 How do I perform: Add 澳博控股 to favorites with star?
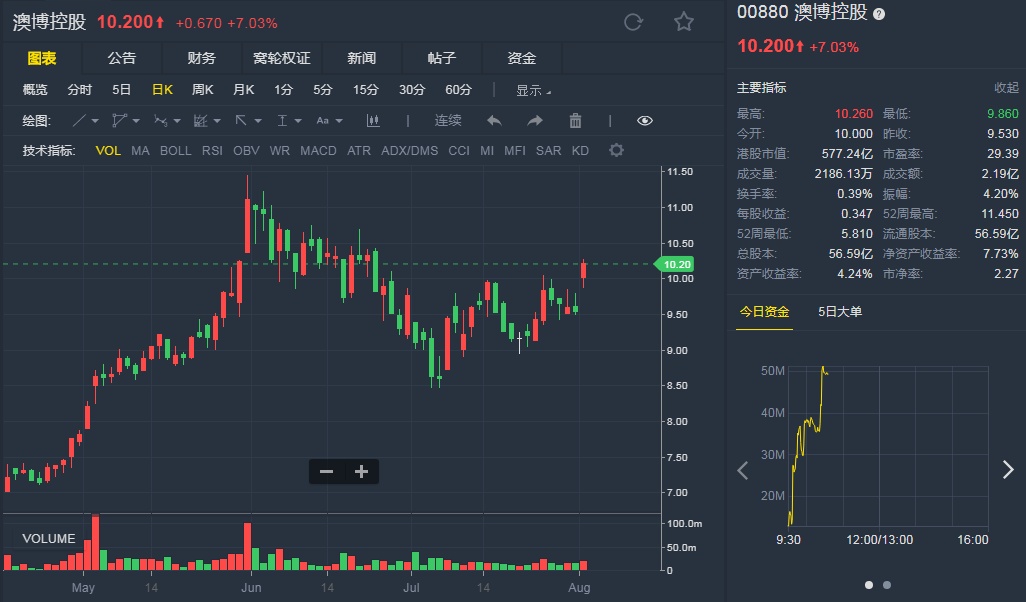pyautogui.click(x=684, y=22)
